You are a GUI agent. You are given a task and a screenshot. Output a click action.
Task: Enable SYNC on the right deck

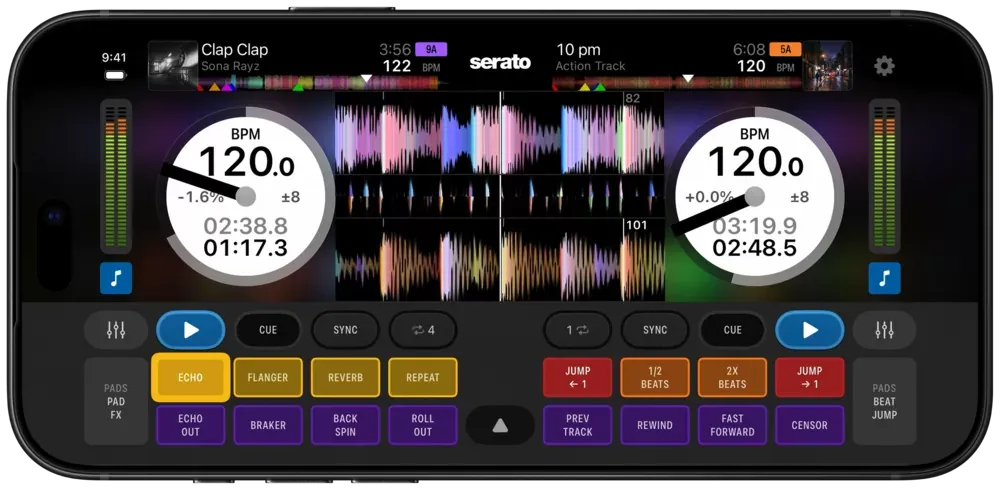655,330
